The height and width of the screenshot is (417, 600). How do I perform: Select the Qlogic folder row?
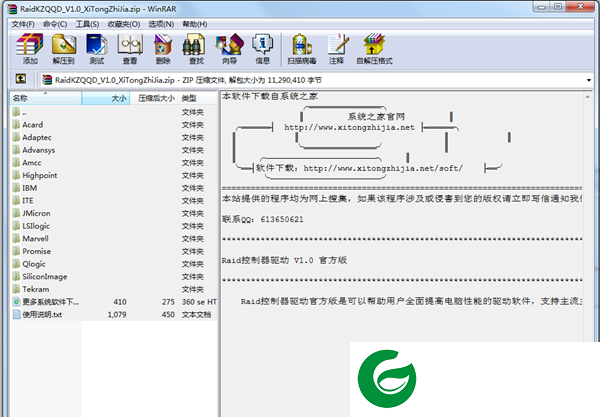click(115, 264)
